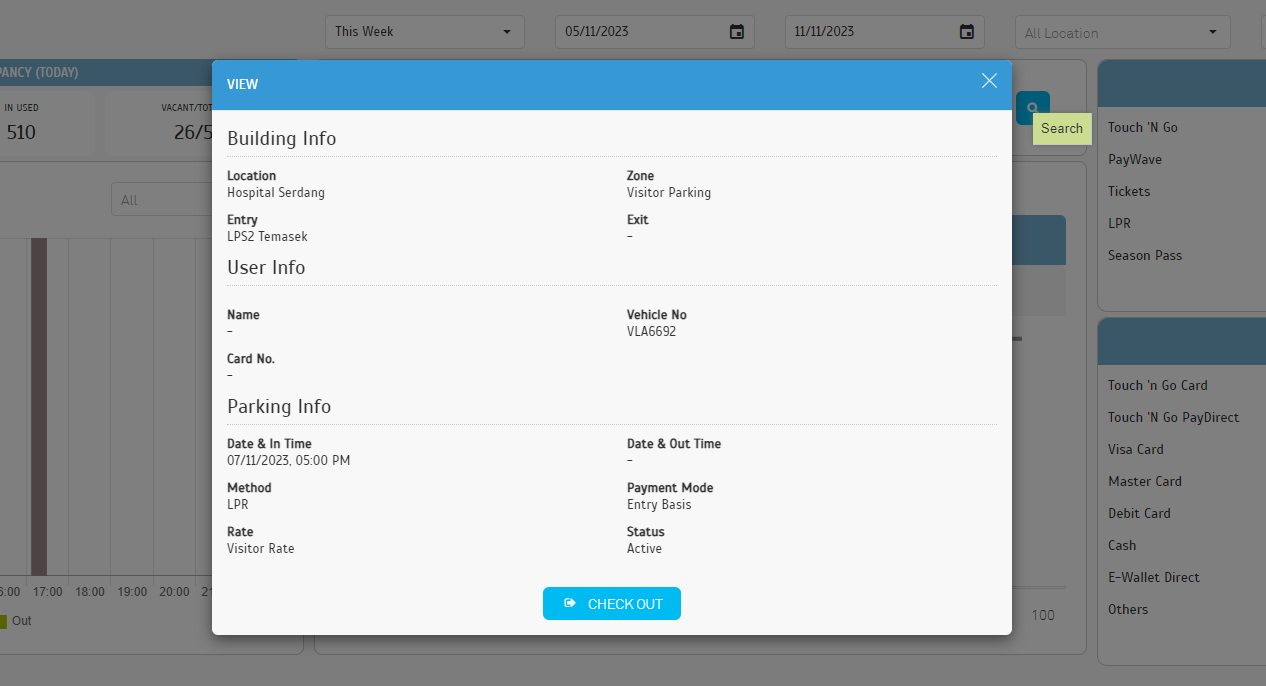Expand the This Week period dropdown

pyautogui.click(x=425, y=32)
